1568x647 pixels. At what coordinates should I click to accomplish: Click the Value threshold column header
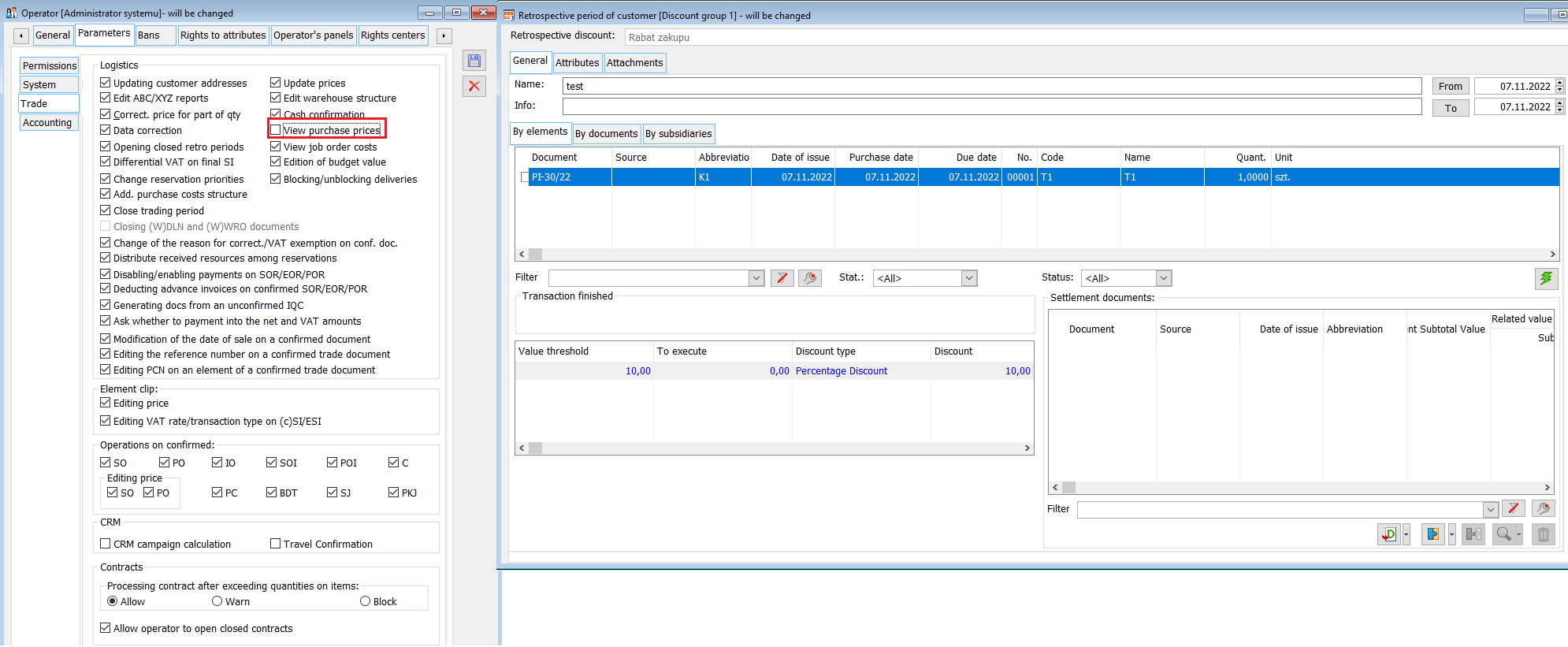[584, 351]
